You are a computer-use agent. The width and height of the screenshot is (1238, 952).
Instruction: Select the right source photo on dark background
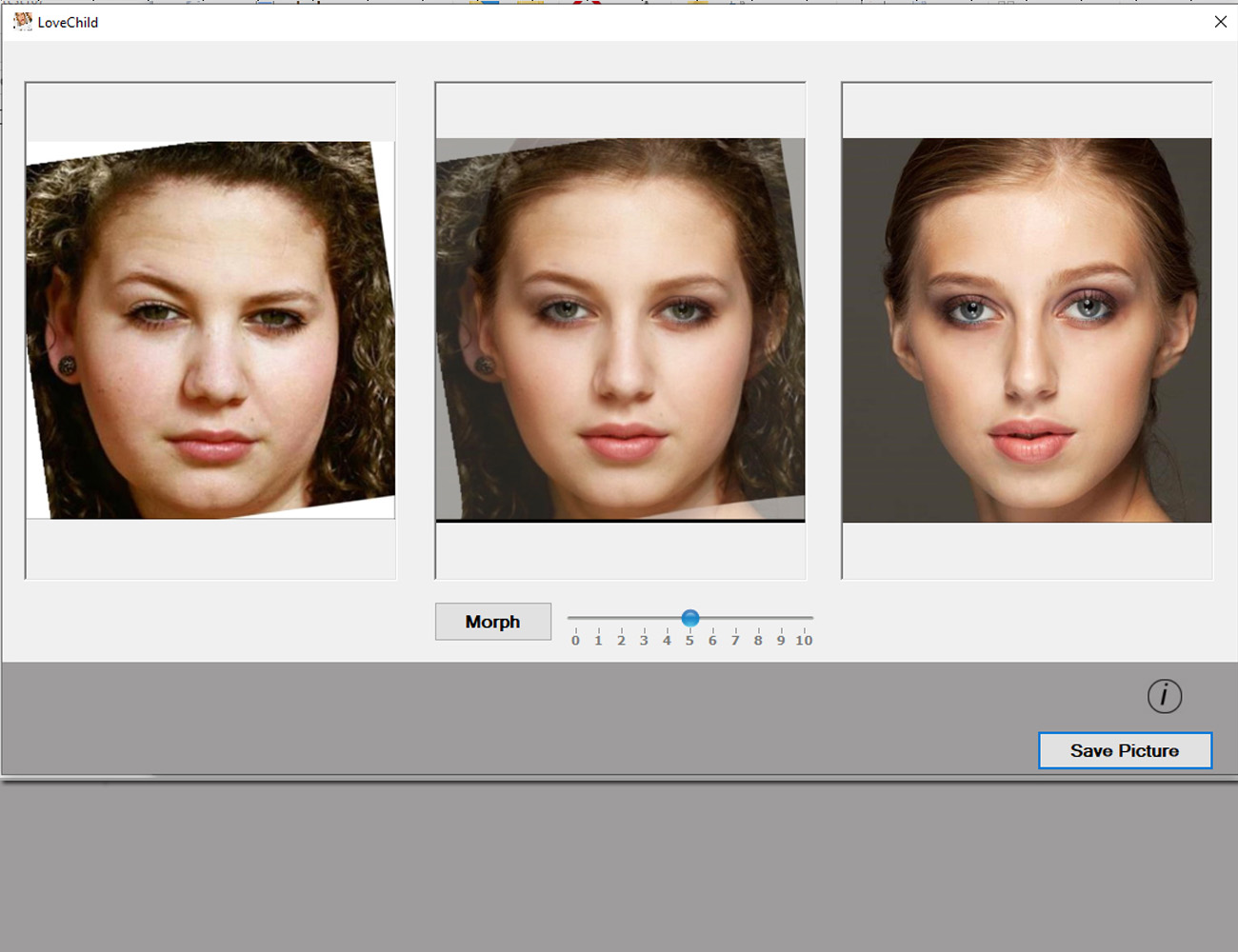(x=1027, y=329)
